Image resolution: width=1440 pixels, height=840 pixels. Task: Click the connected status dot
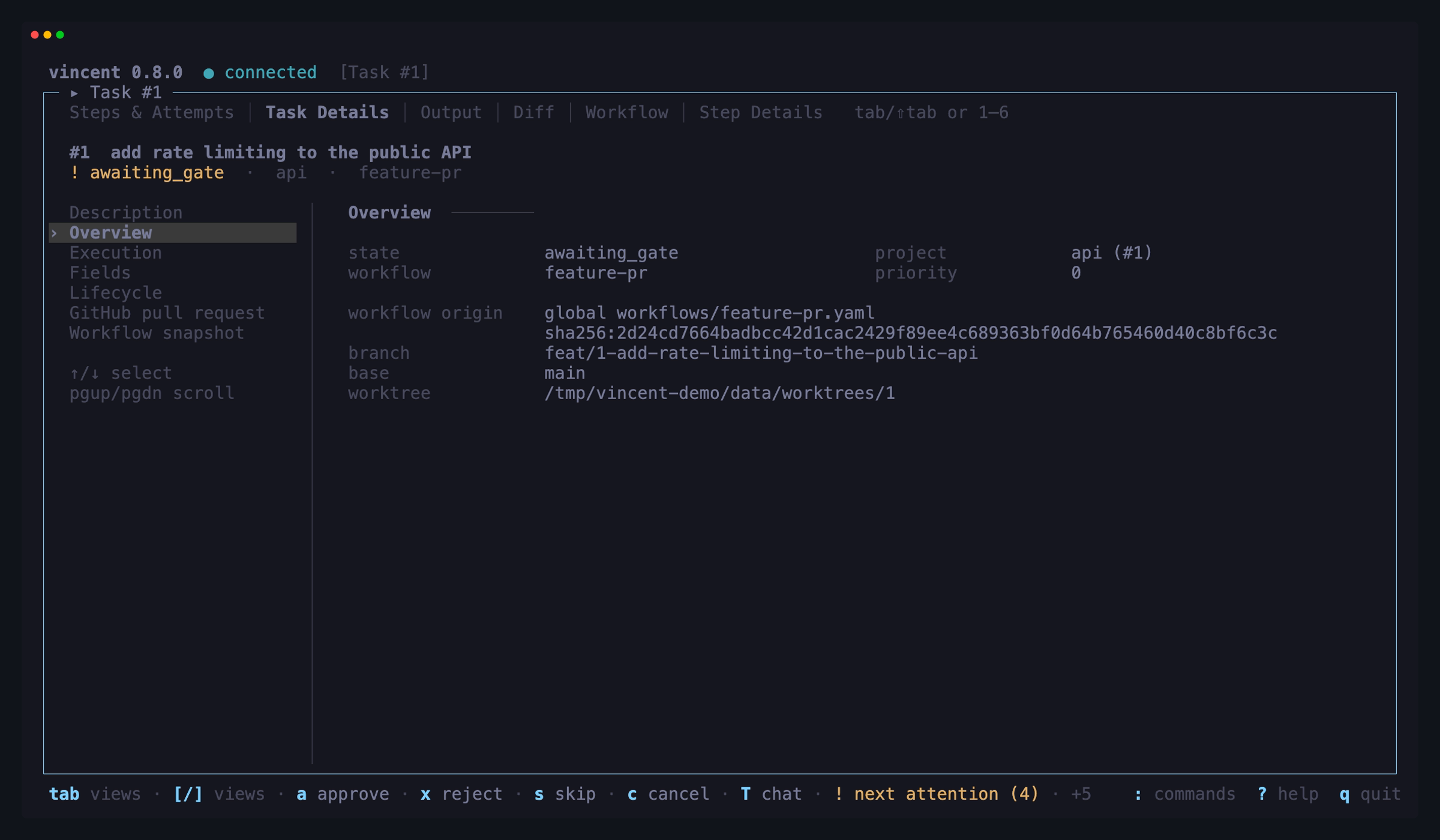[x=208, y=73]
